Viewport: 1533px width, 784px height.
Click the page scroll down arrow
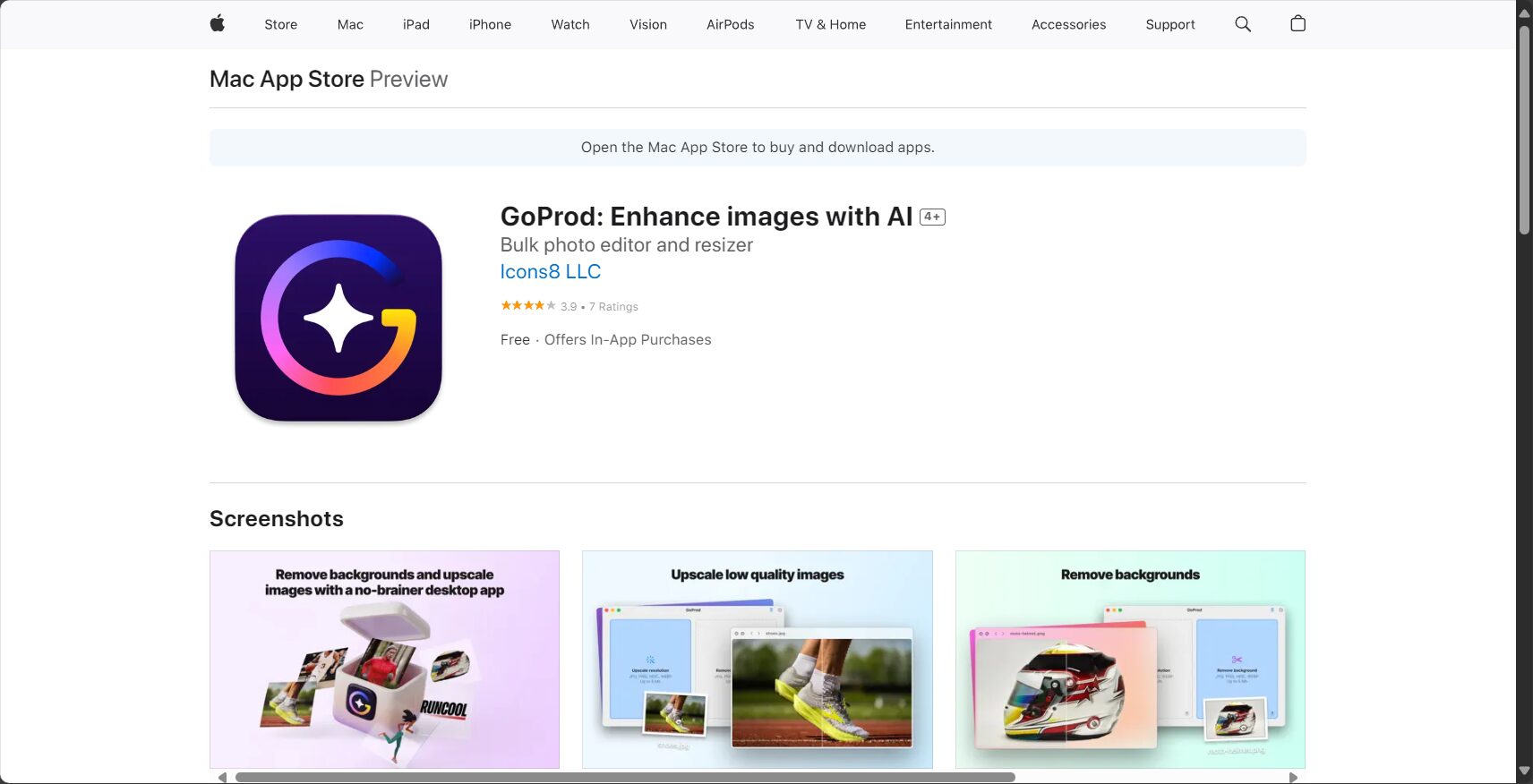pyautogui.click(x=1524, y=771)
